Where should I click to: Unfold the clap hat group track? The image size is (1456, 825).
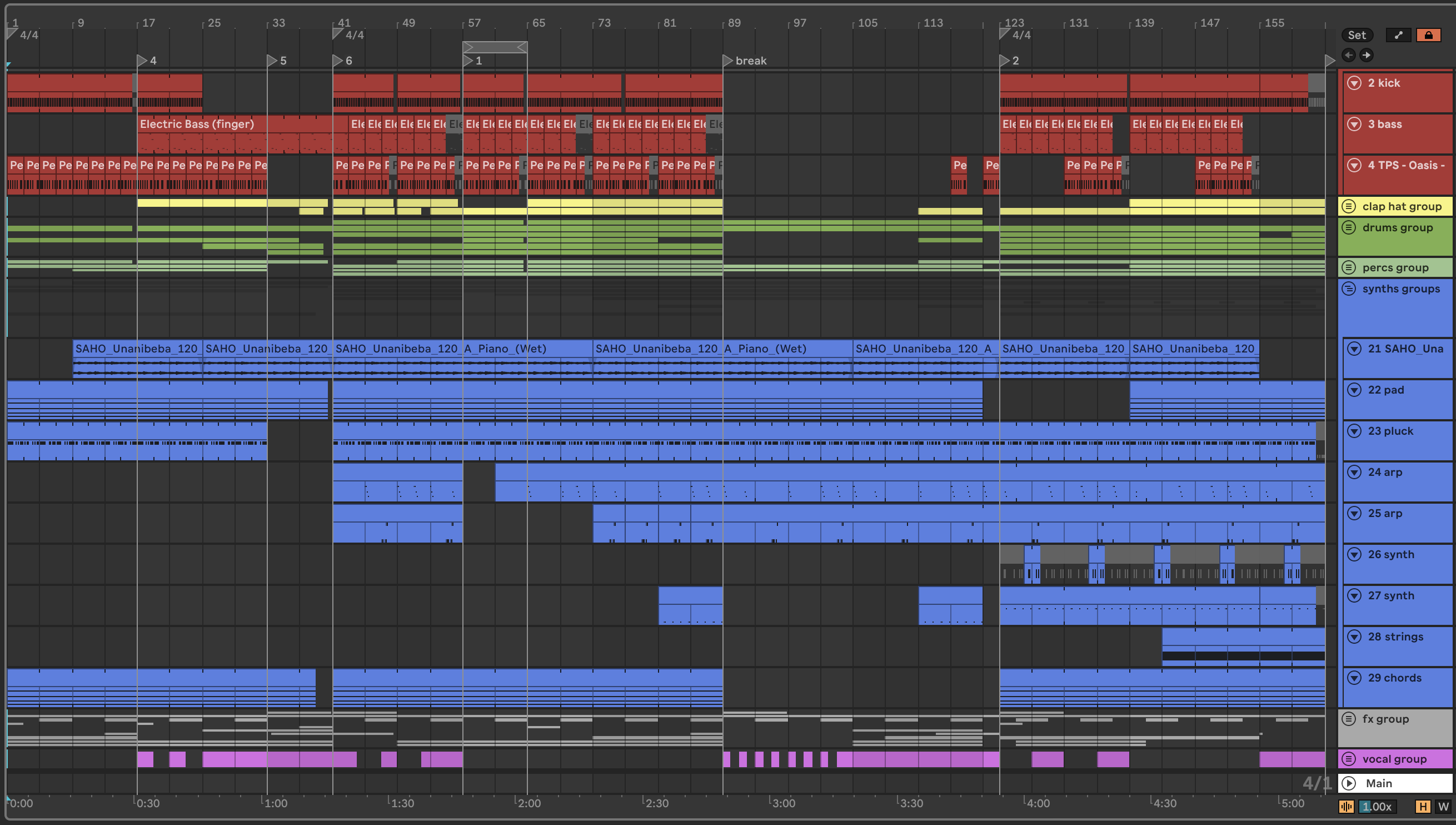coord(1349,206)
